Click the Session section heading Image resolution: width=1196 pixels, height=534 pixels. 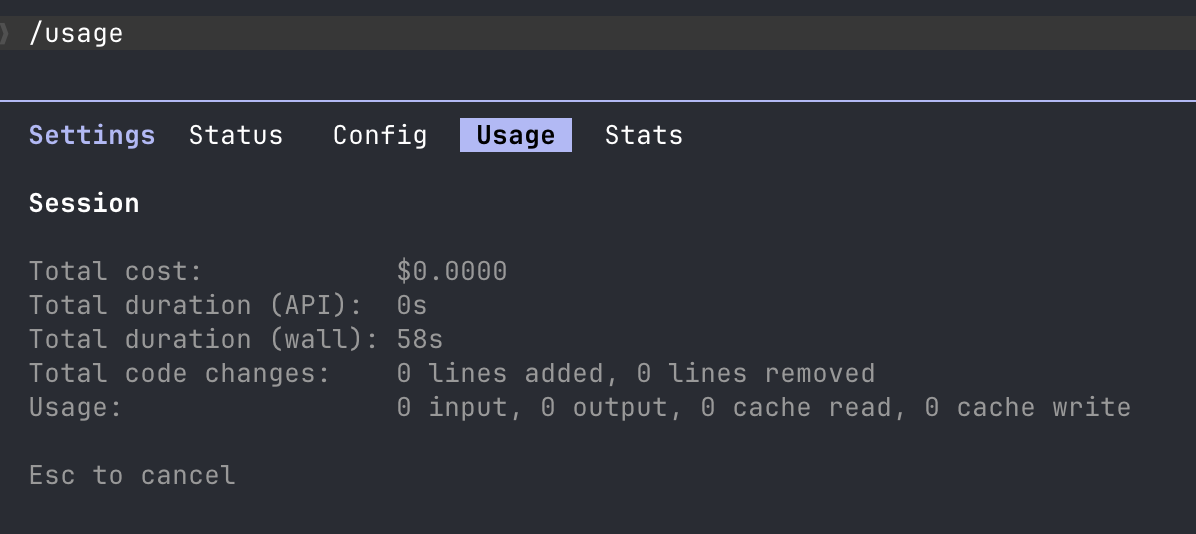click(x=84, y=203)
